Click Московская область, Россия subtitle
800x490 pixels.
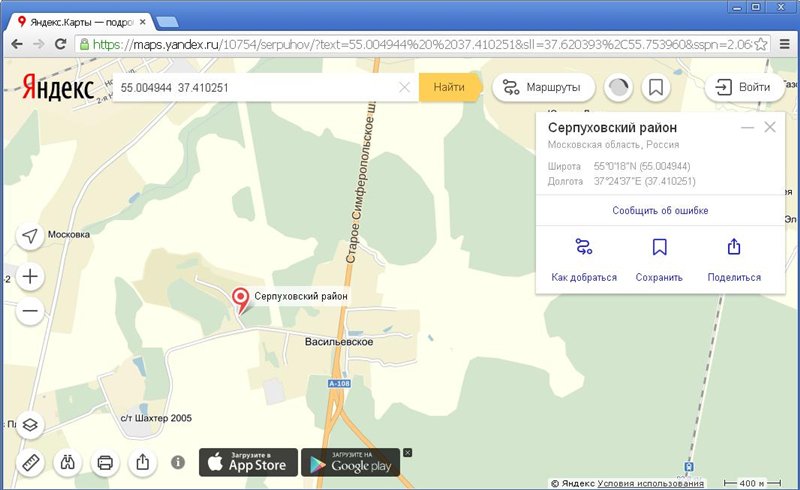613,144
